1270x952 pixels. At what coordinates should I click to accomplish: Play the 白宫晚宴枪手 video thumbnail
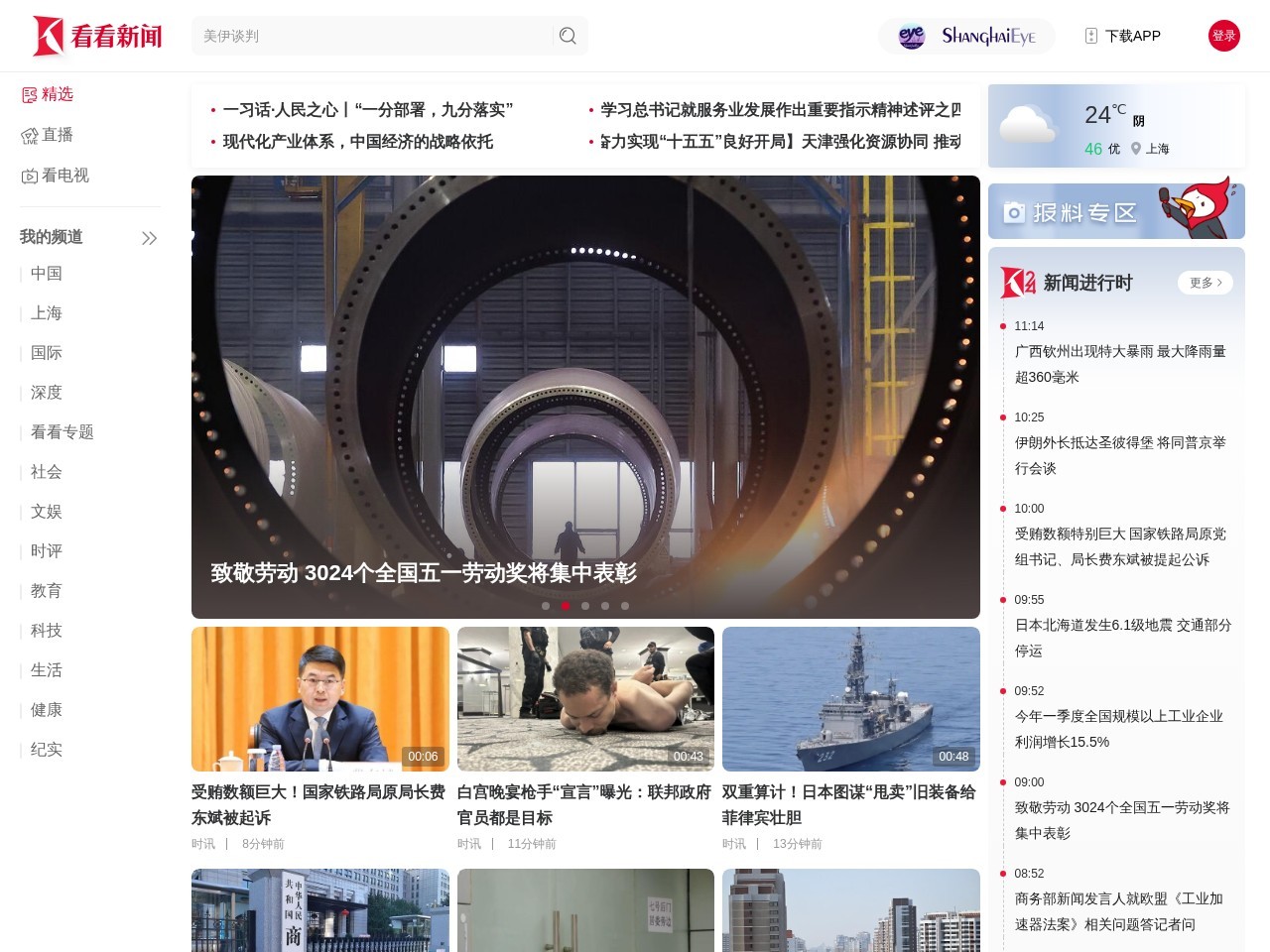(x=584, y=698)
